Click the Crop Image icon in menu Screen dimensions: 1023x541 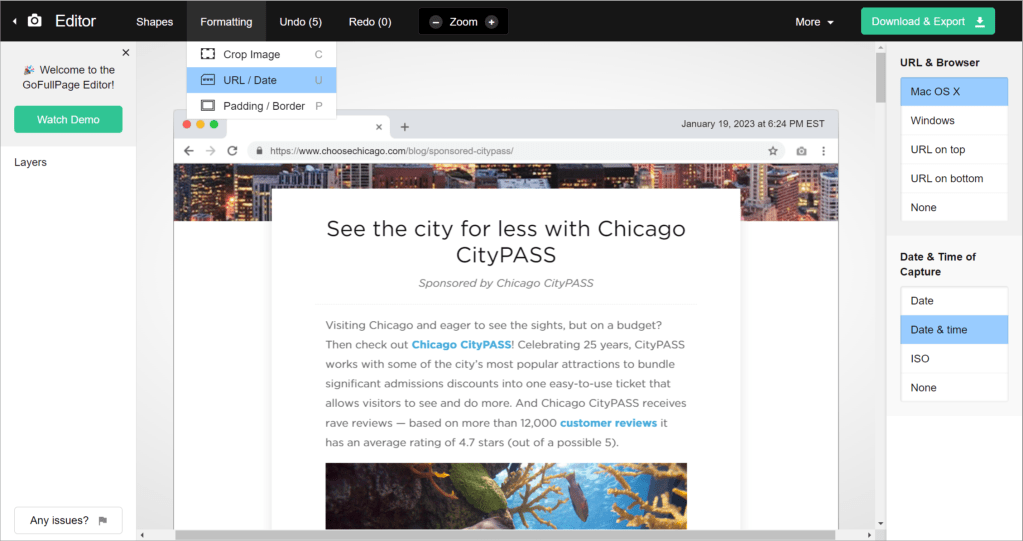point(208,54)
